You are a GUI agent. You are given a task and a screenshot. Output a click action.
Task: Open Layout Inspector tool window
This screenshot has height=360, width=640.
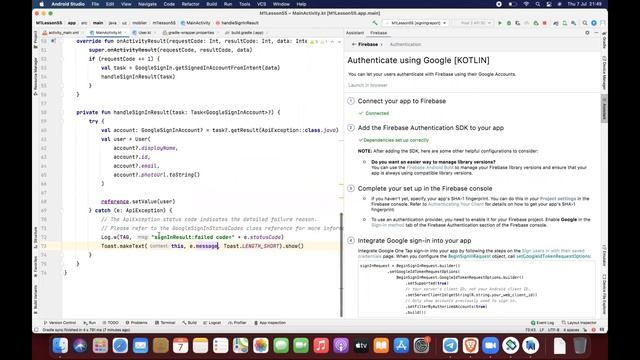(x=579, y=323)
